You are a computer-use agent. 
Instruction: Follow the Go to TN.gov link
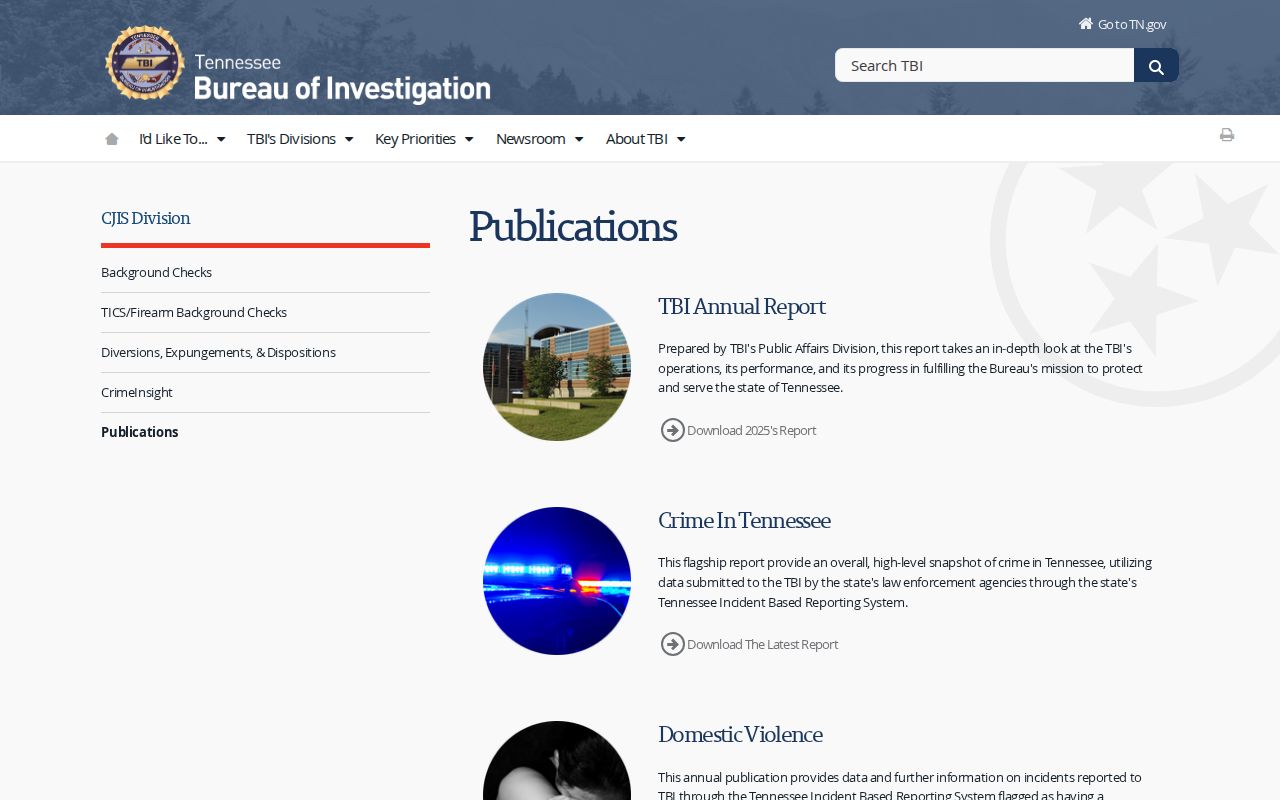coord(1132,24)
